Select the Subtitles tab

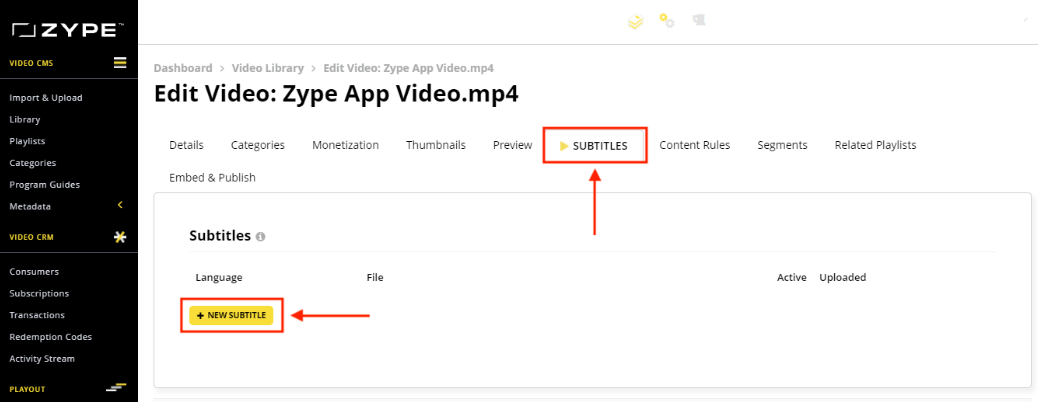pyautogui.click(x=594, y=146)
